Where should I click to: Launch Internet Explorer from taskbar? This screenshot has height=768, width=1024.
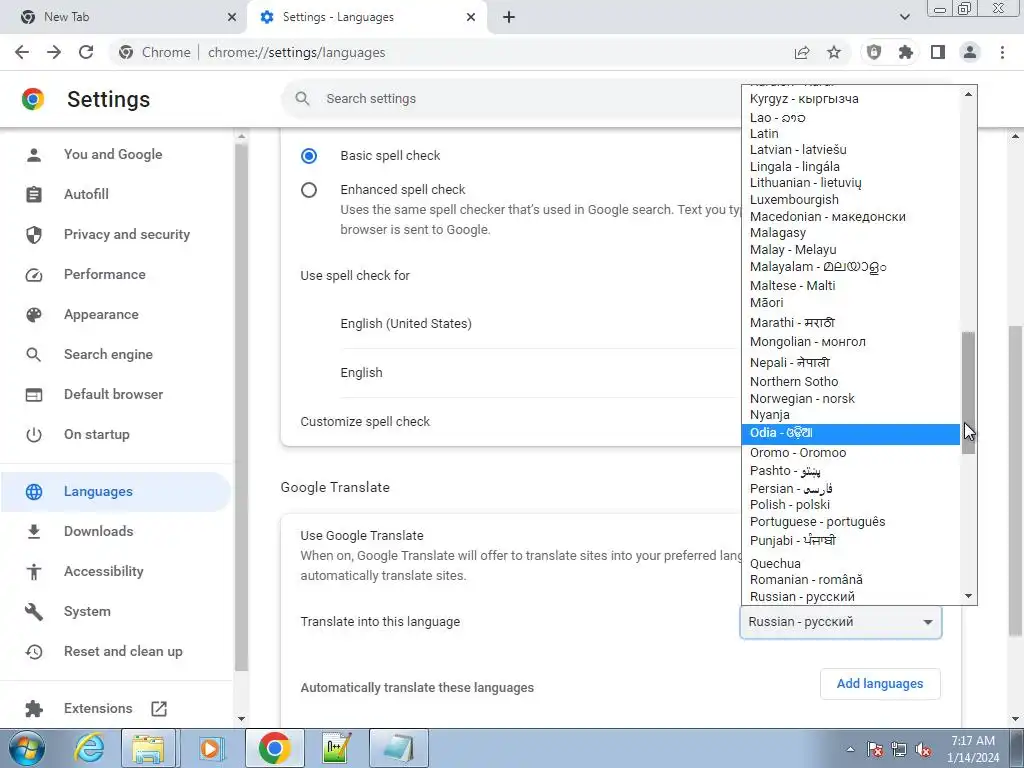88,748
